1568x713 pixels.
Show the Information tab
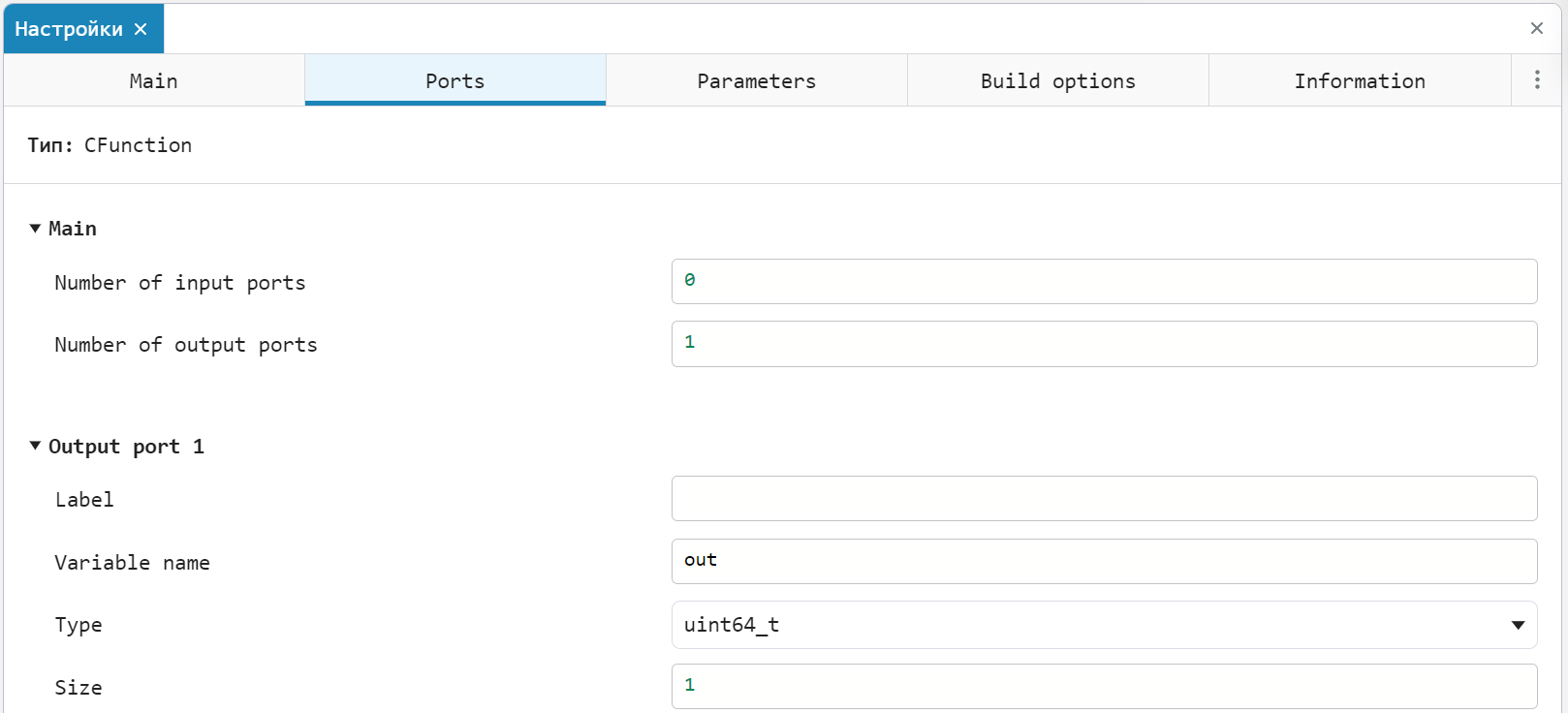[1359, 80]
